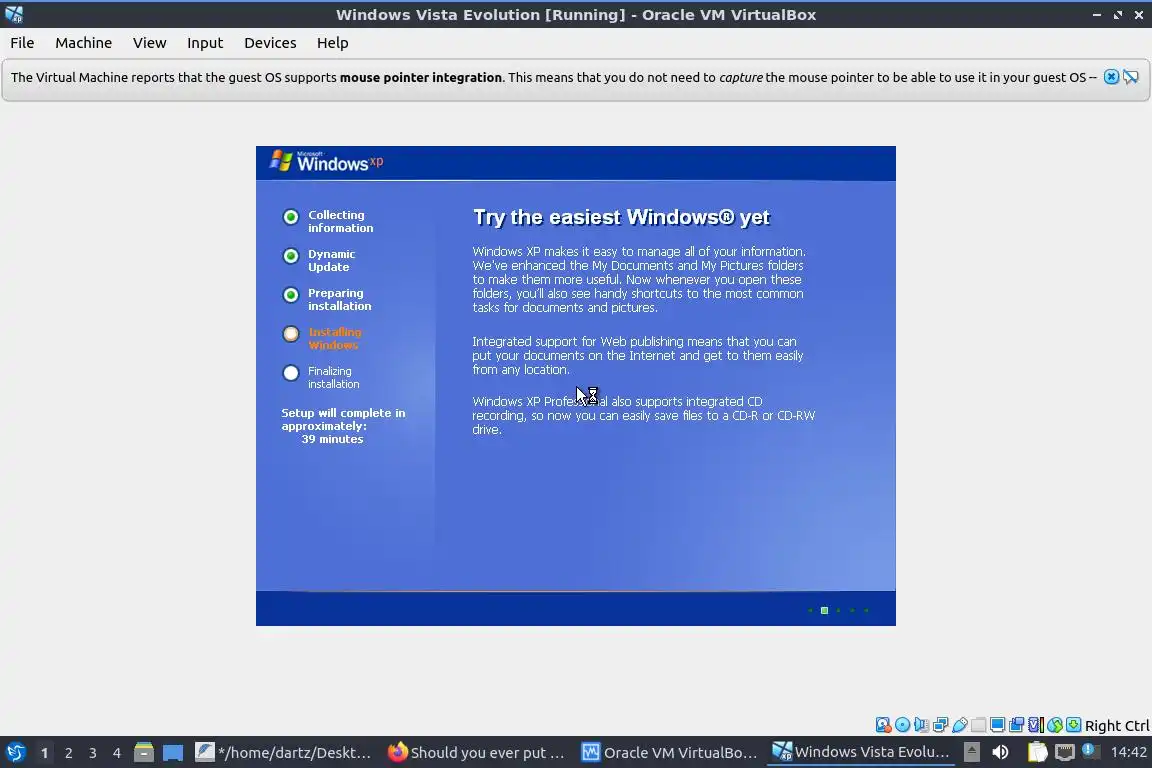Dismiss the mouse pointer integration notification
Screen dimensions: 1152x768
tap(1111, 77)
